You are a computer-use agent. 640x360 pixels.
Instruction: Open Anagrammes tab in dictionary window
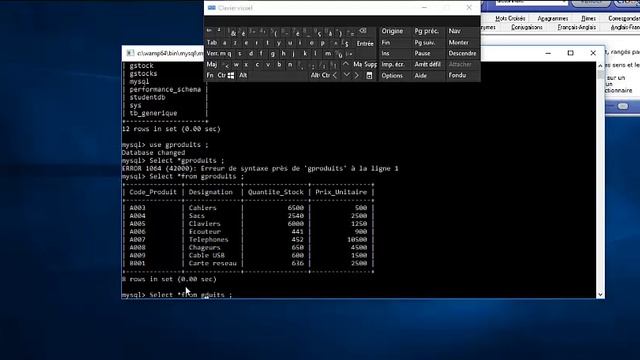tap(553, 19)
